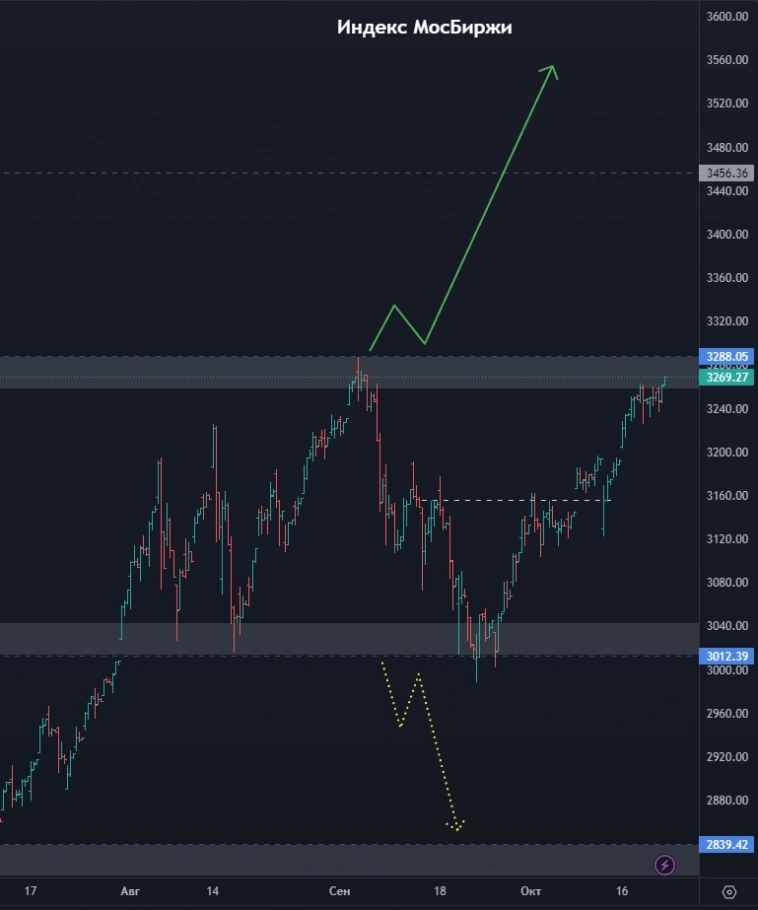Select the white dashed horizontal line near 3160
Screen dimensions: 758x910
(x=515, y=500)
